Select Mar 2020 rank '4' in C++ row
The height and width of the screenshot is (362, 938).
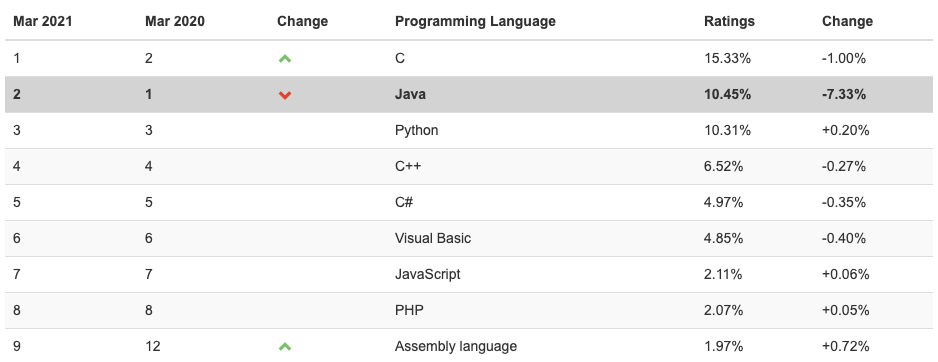[x=148, y=166]
